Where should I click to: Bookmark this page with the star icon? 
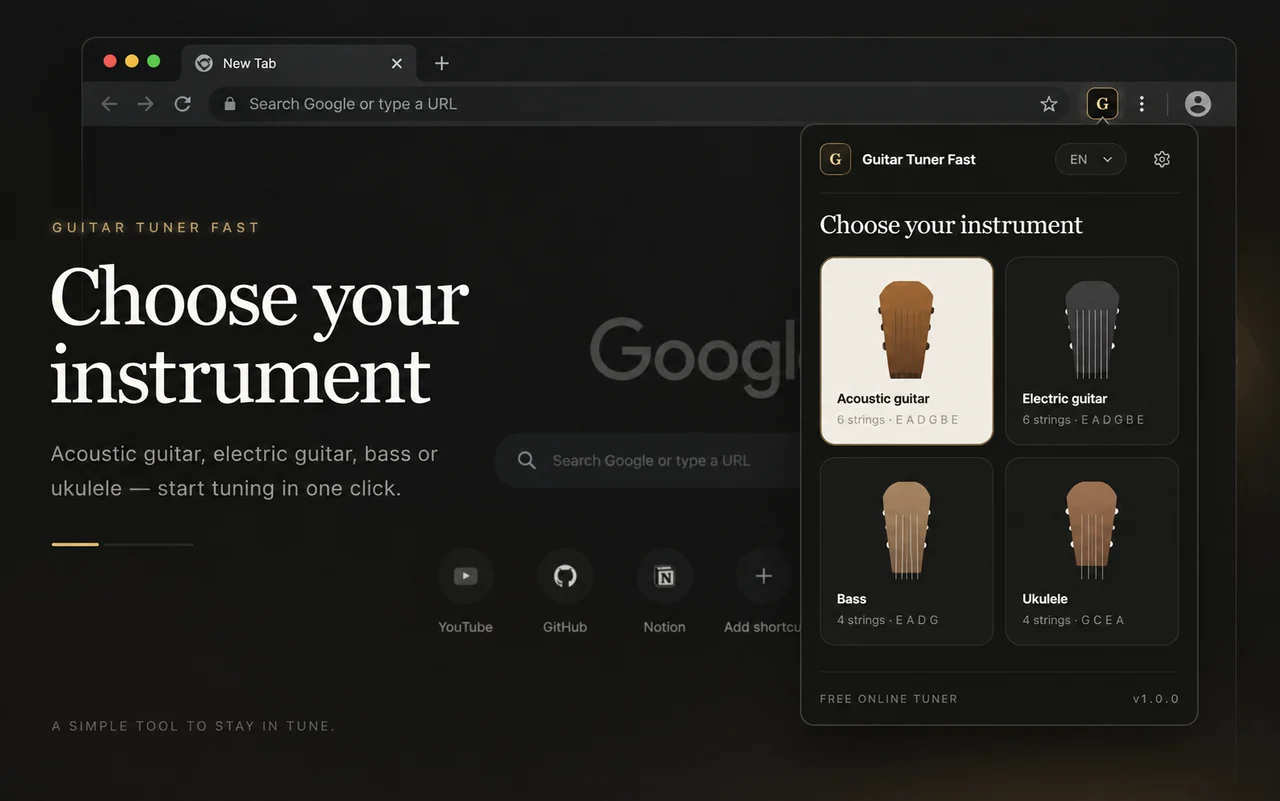pos(1048,104)
